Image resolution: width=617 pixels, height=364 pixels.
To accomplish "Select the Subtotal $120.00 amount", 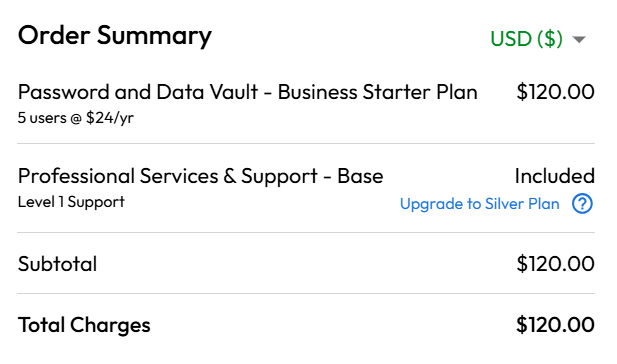I will [555, 264].
